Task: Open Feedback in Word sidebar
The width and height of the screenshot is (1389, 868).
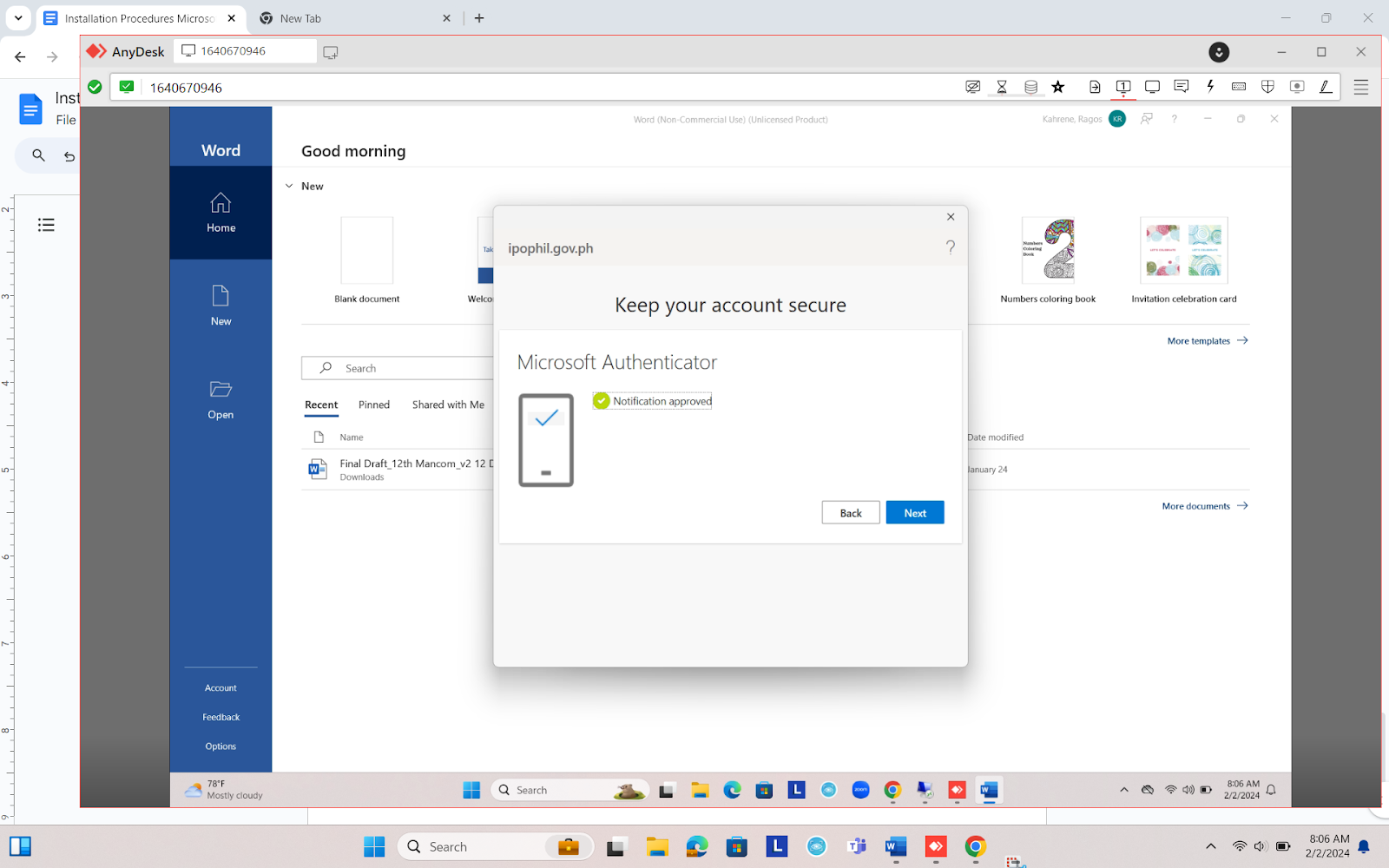Action: [221, 717]
